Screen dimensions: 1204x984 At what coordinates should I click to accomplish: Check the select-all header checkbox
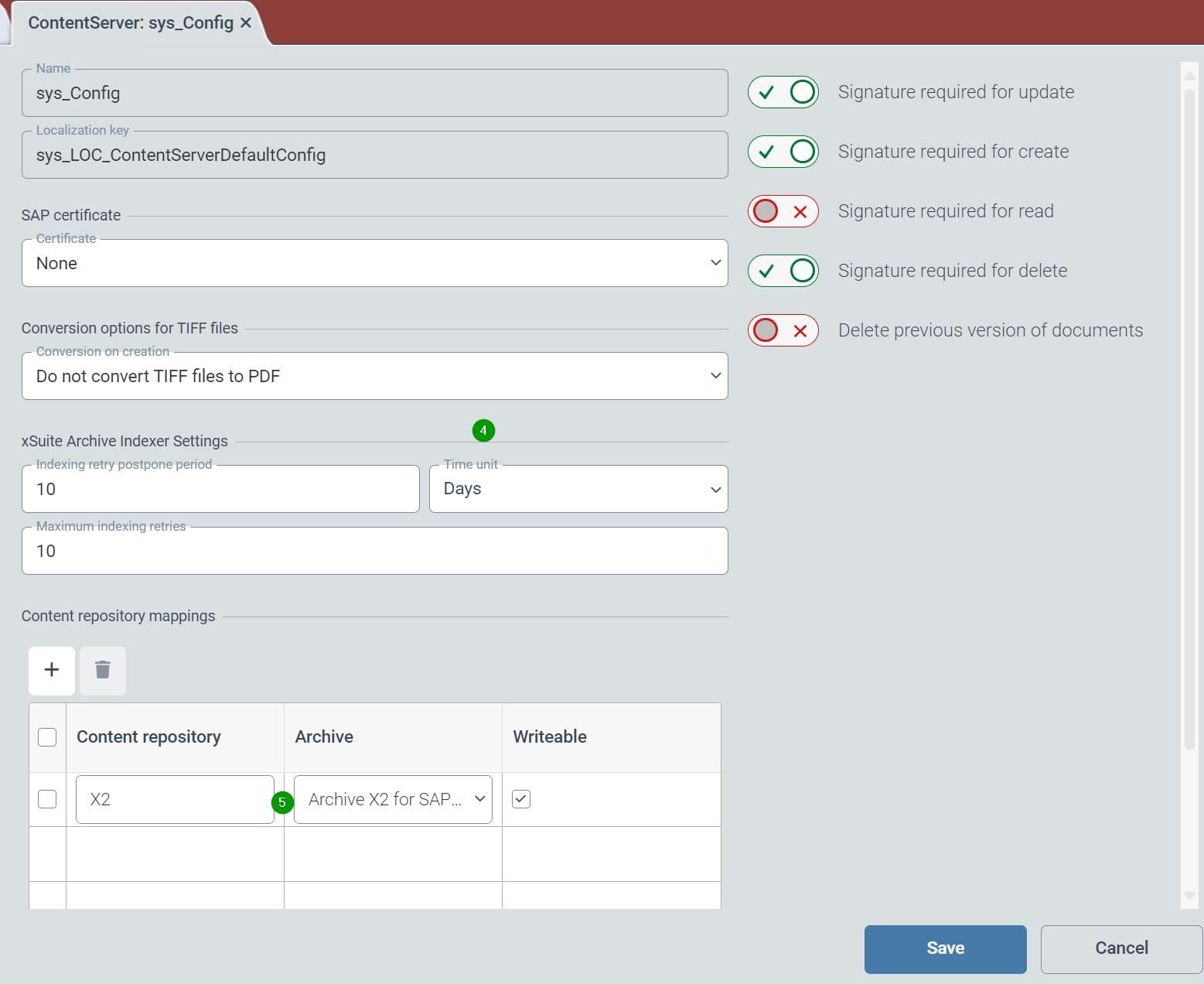tap(47, 737)
